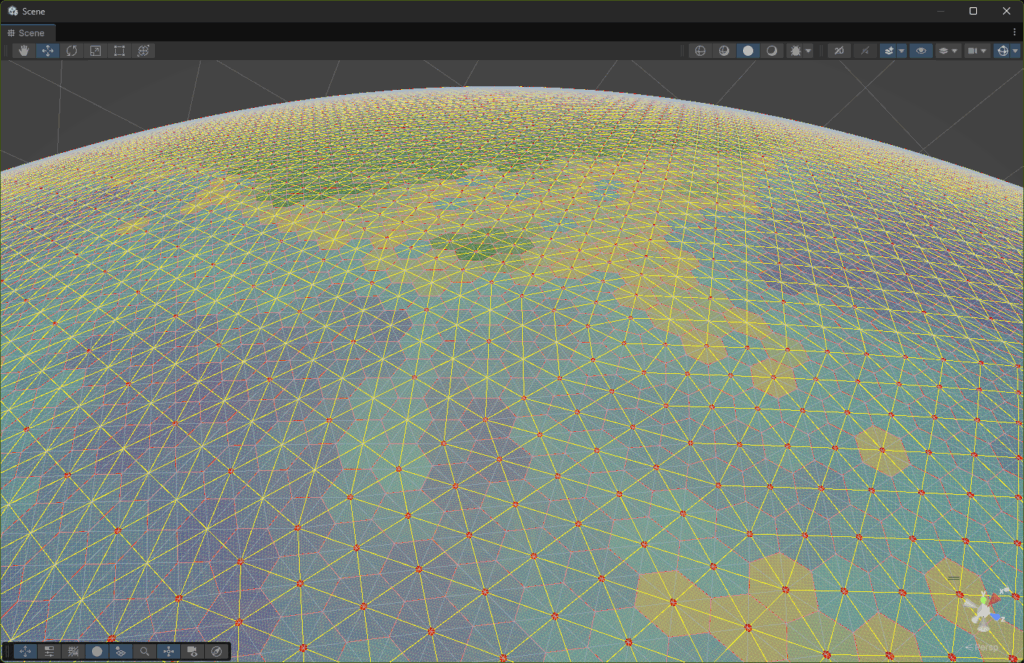Select the Rect Transform tool
Viewport: 1024px width, 663px height.
[119, 51]
